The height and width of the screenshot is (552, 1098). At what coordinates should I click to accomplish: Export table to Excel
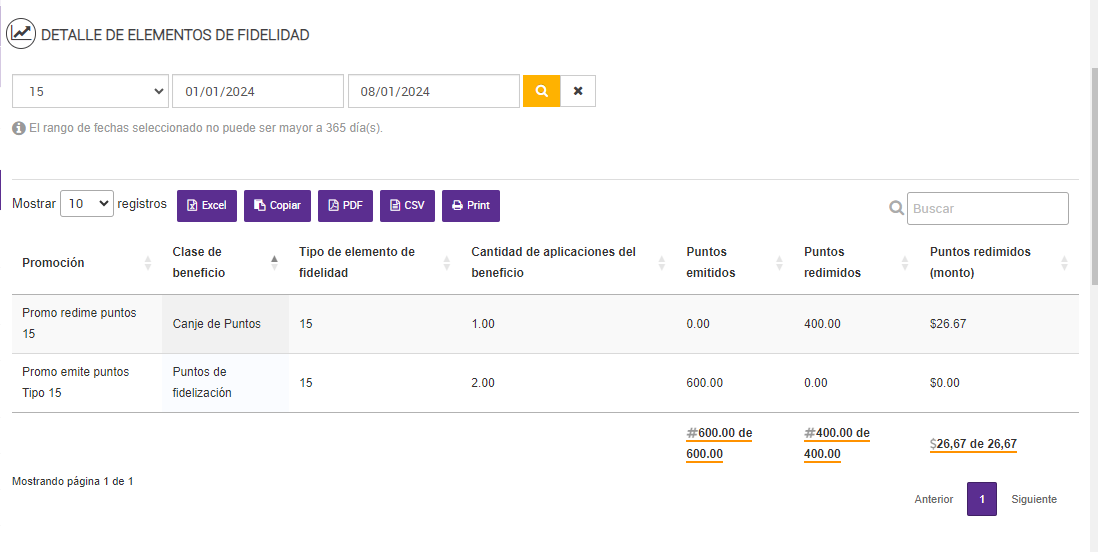pyautogui.click(x=207, y=205)
